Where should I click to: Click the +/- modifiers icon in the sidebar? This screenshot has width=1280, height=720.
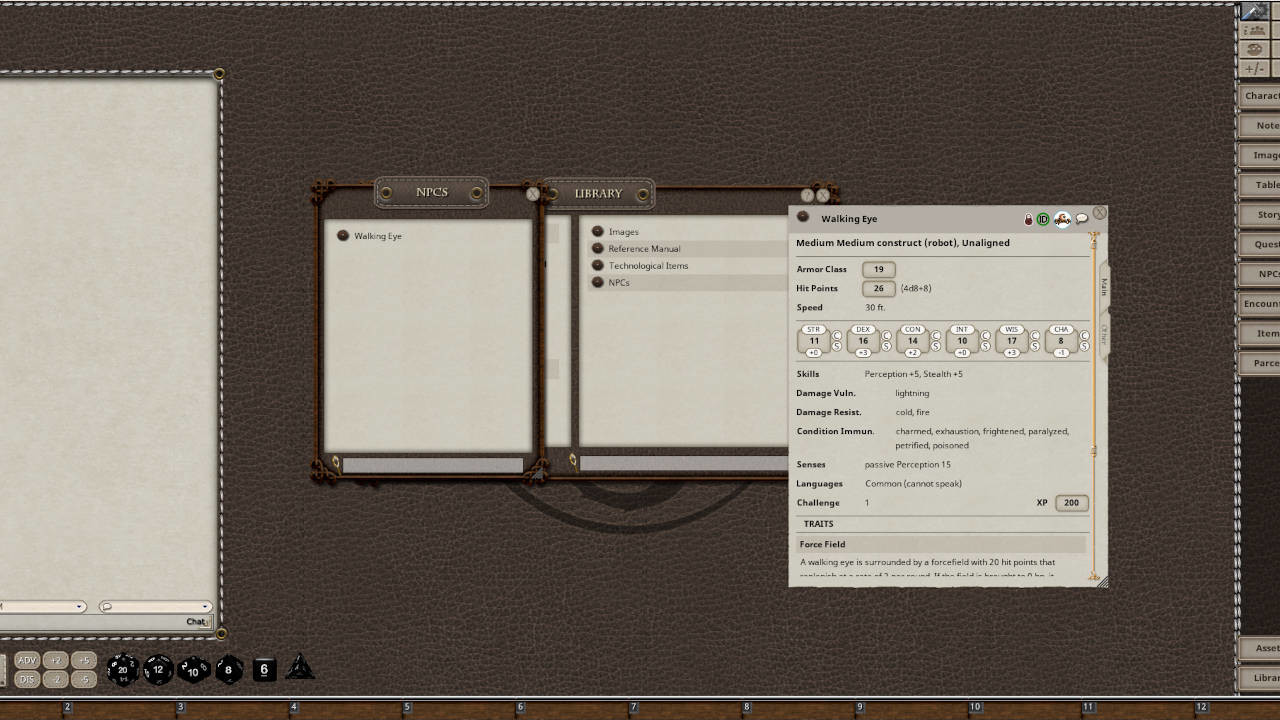click(x=1254, y=68)
